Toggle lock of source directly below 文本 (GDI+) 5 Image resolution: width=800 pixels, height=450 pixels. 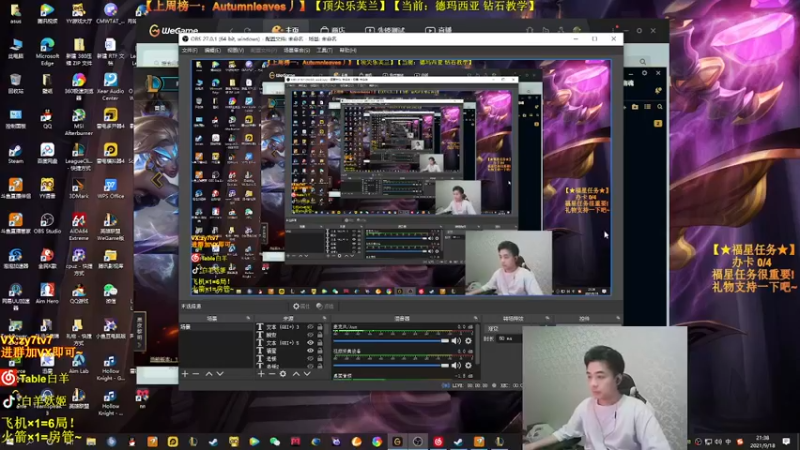320,351
